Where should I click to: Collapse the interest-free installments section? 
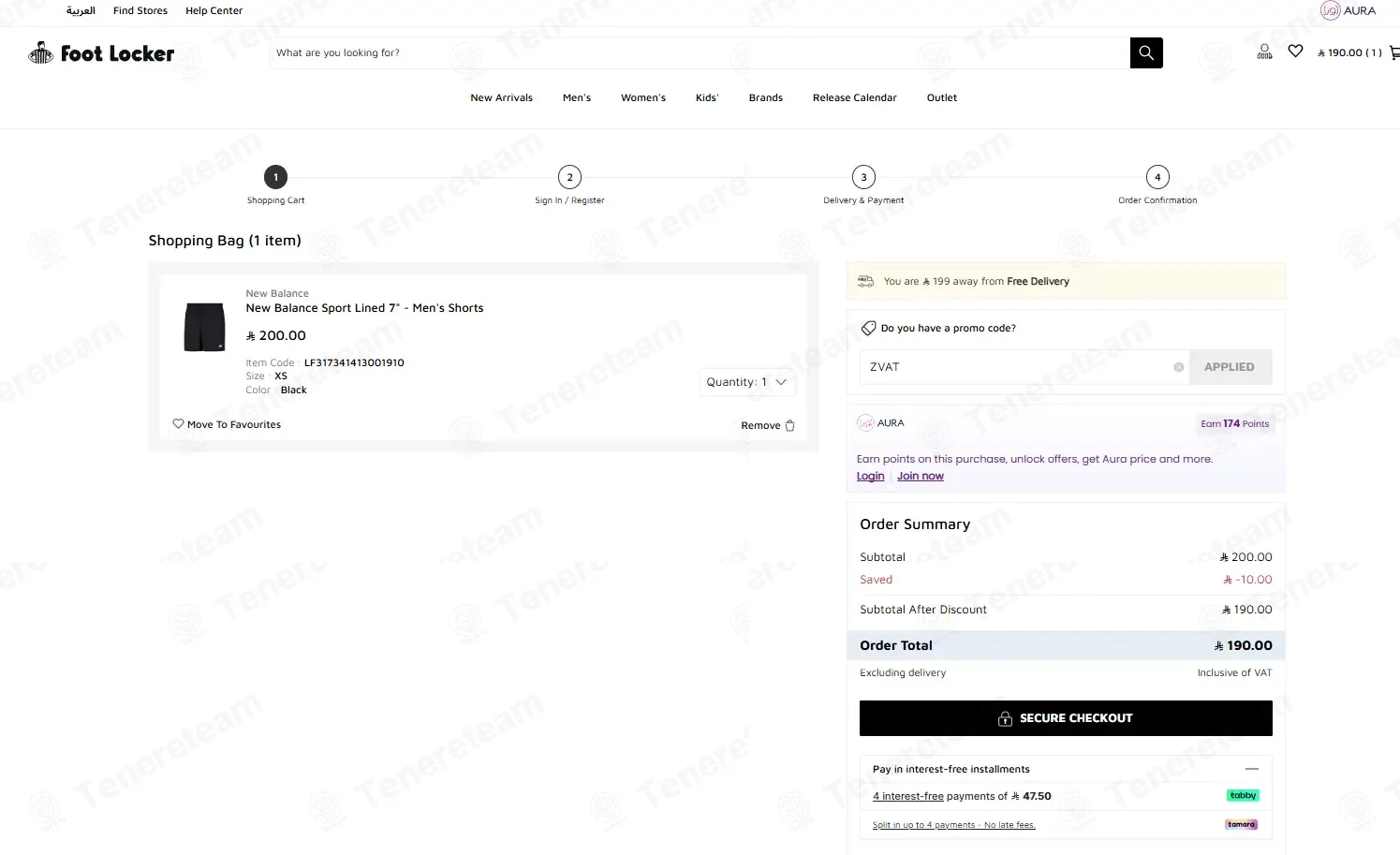(x=1252, y=769)
